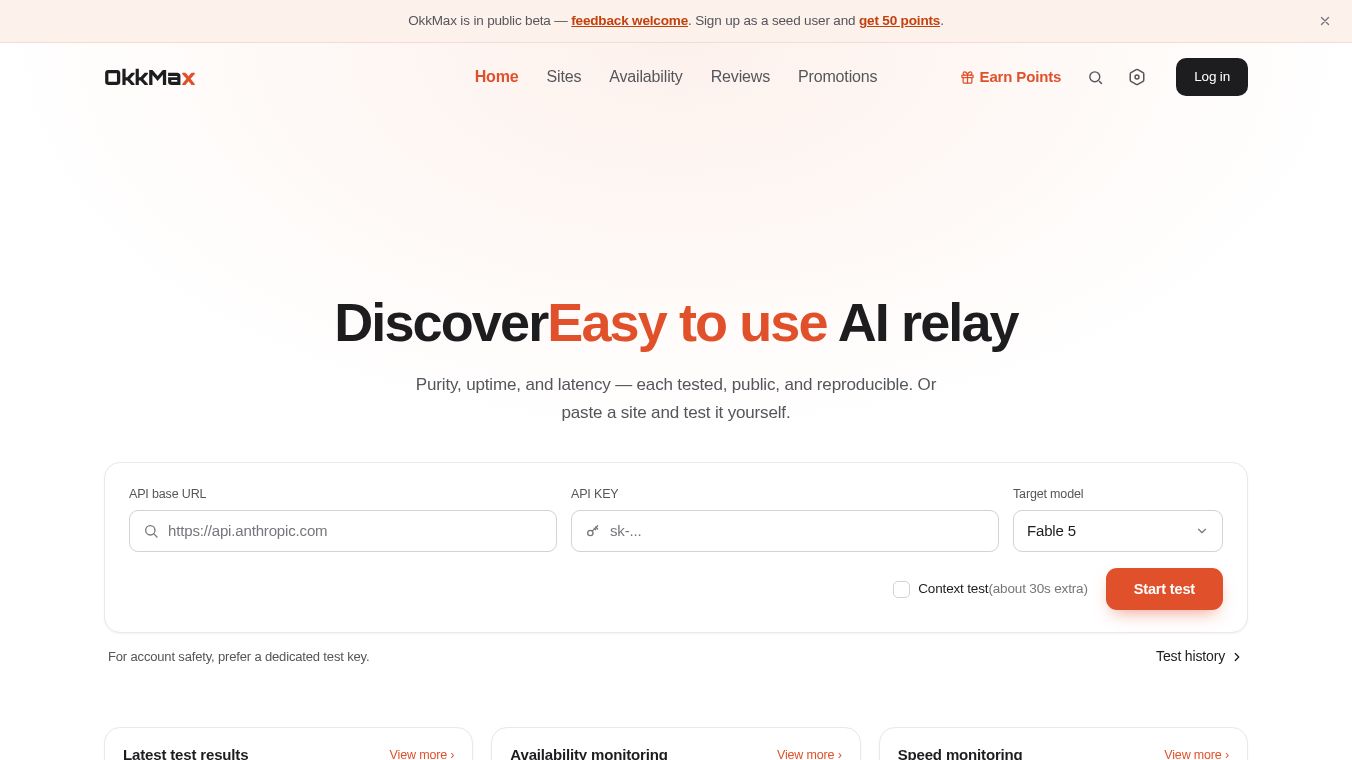The width and height of the screenshot is (1352, 760).
Task: Click the Latest test results heading
Action: (x=185, y=754)
